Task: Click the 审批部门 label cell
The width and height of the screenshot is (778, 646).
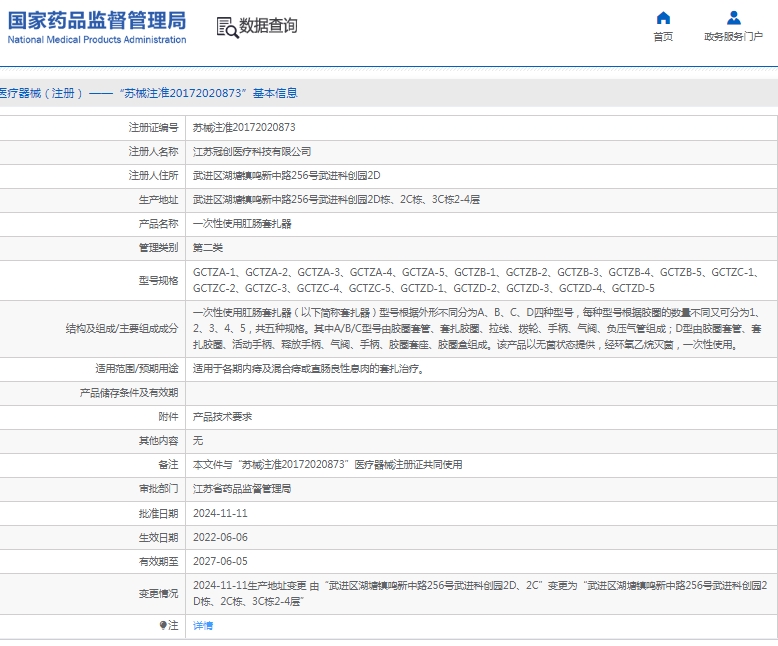Action: [x=92, y=489]
